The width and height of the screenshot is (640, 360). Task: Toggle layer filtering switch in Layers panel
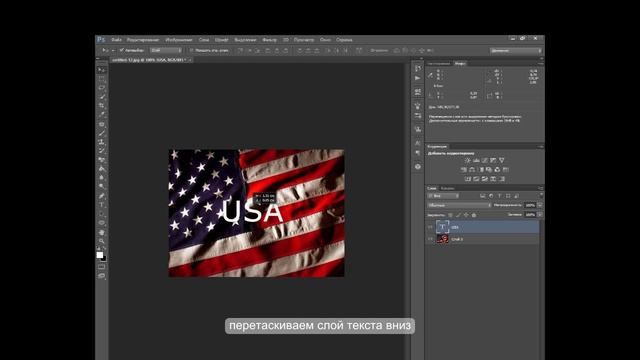pyautogui.click(x=541, y=196)
